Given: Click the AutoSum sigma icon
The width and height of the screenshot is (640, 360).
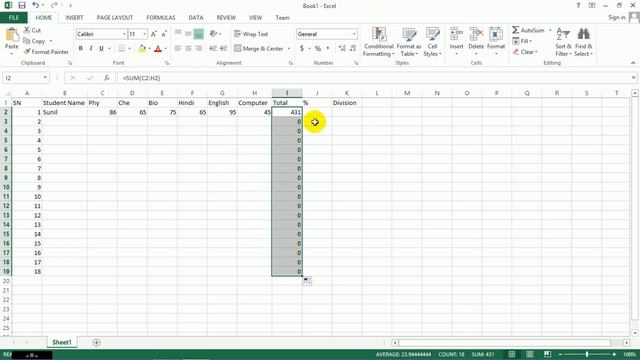Looking at the screenshot, I should (516, 30).
